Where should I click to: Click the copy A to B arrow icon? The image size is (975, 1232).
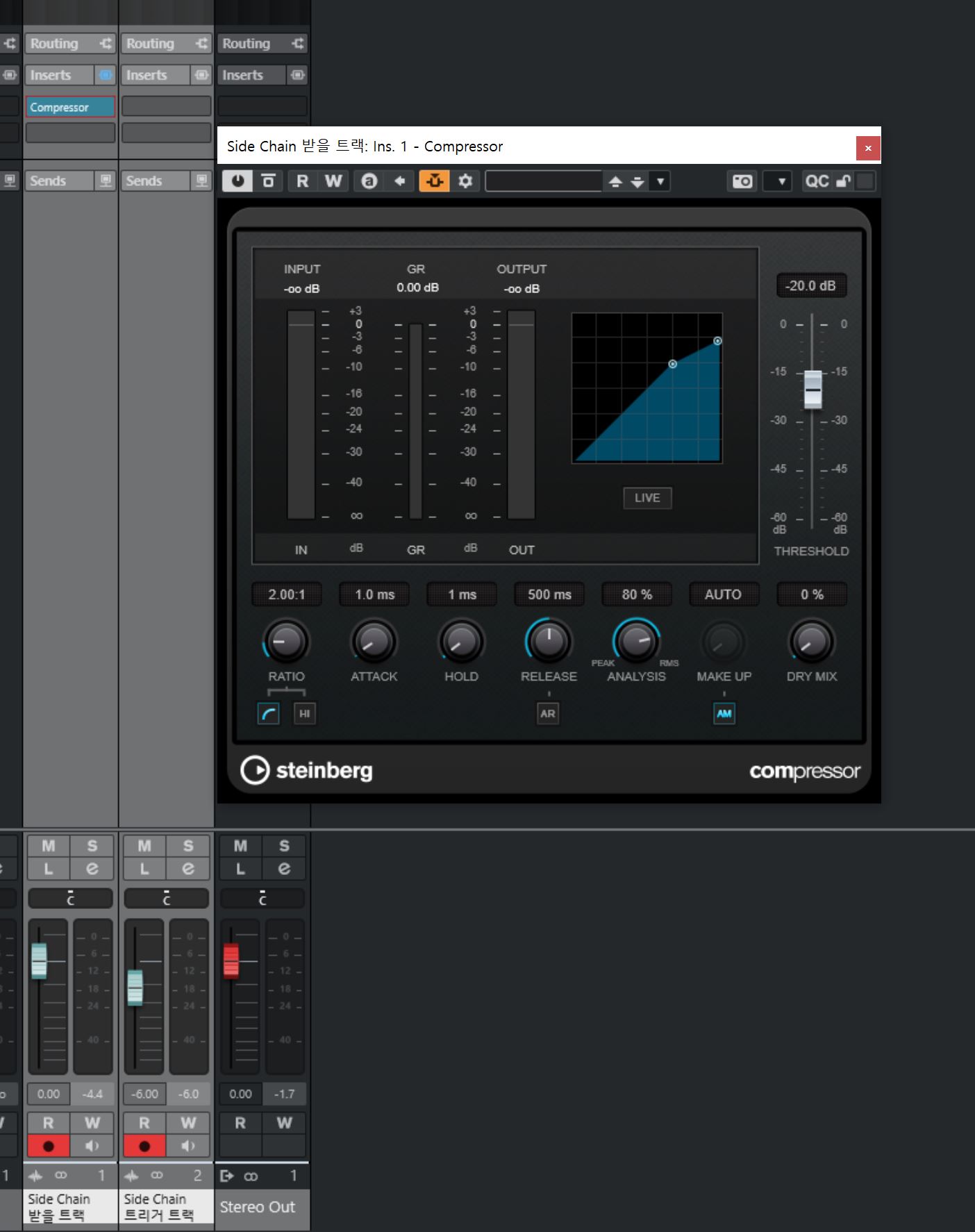coord(400,181)
